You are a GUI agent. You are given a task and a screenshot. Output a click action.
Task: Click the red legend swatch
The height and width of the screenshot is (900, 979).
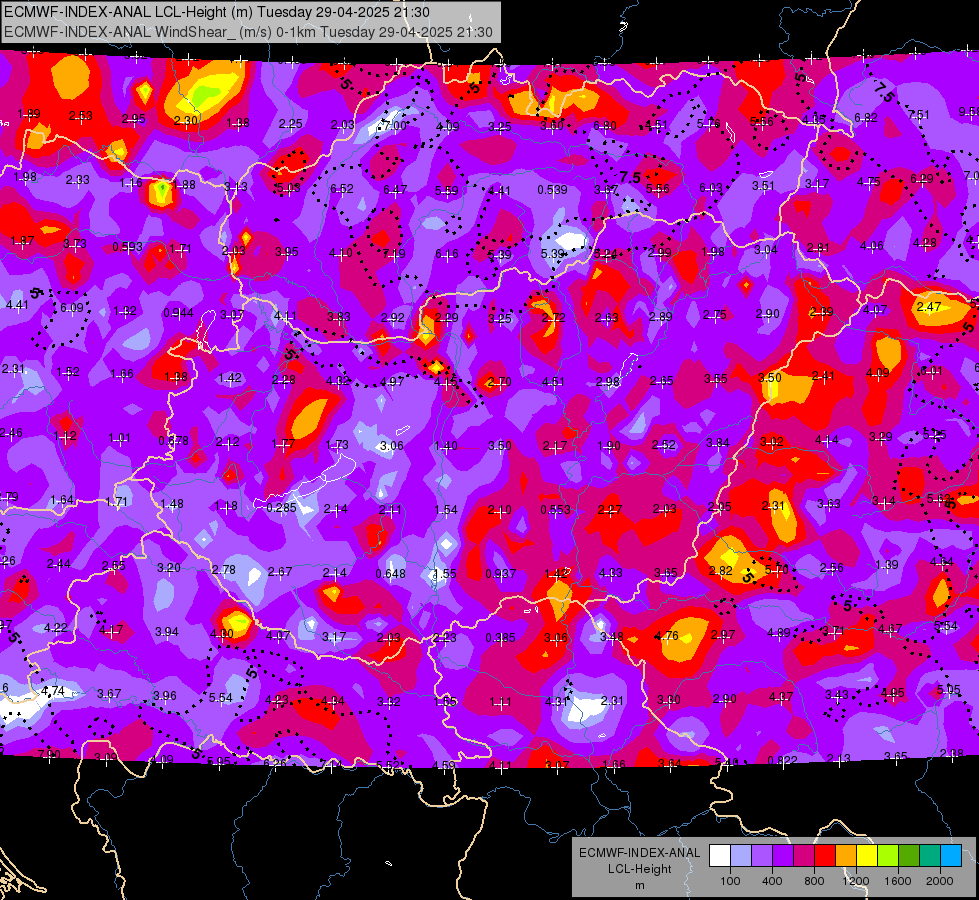point(825,856)
